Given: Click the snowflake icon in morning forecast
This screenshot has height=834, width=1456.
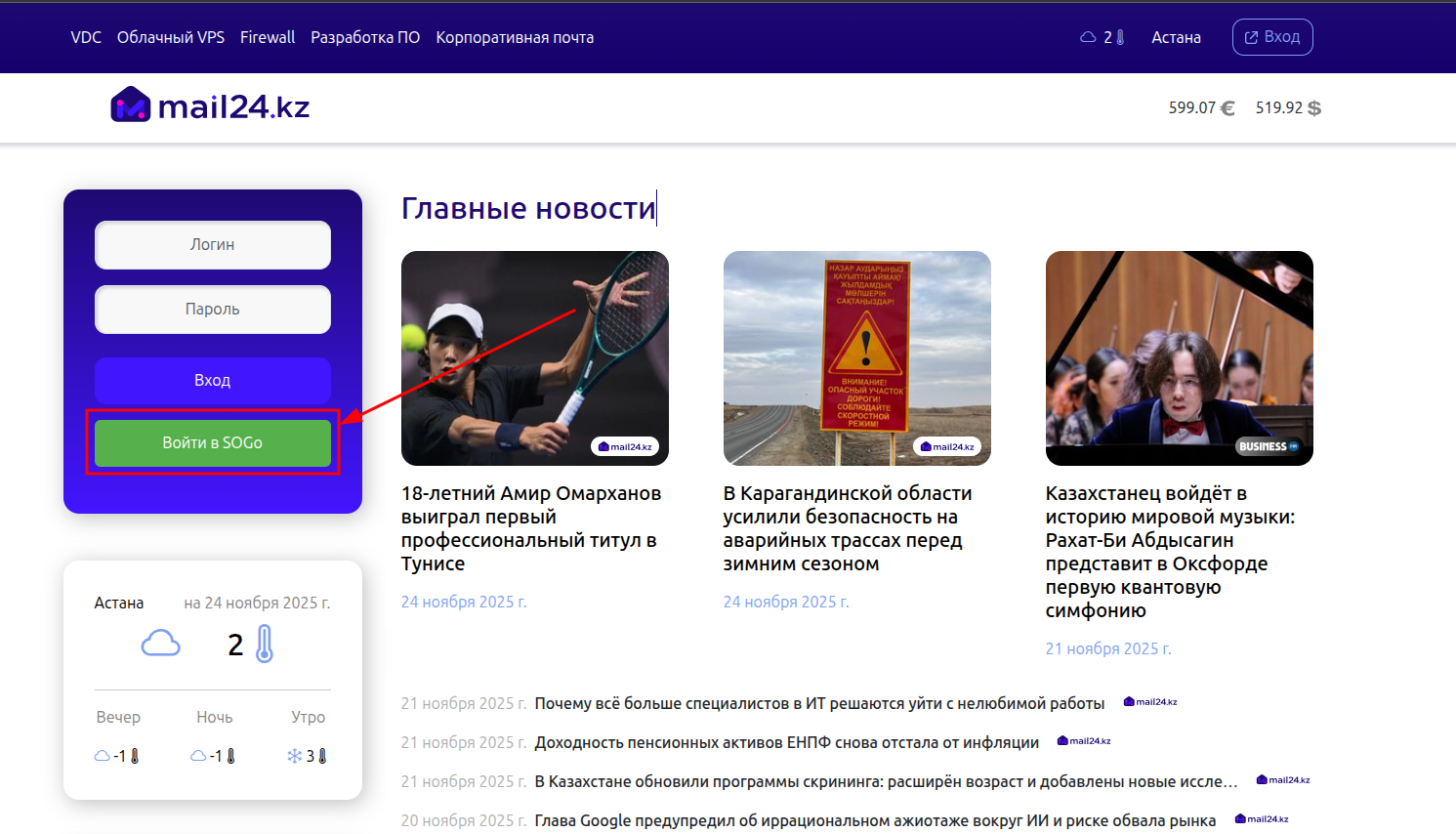Looking at the screenshot, I should 294,756.
